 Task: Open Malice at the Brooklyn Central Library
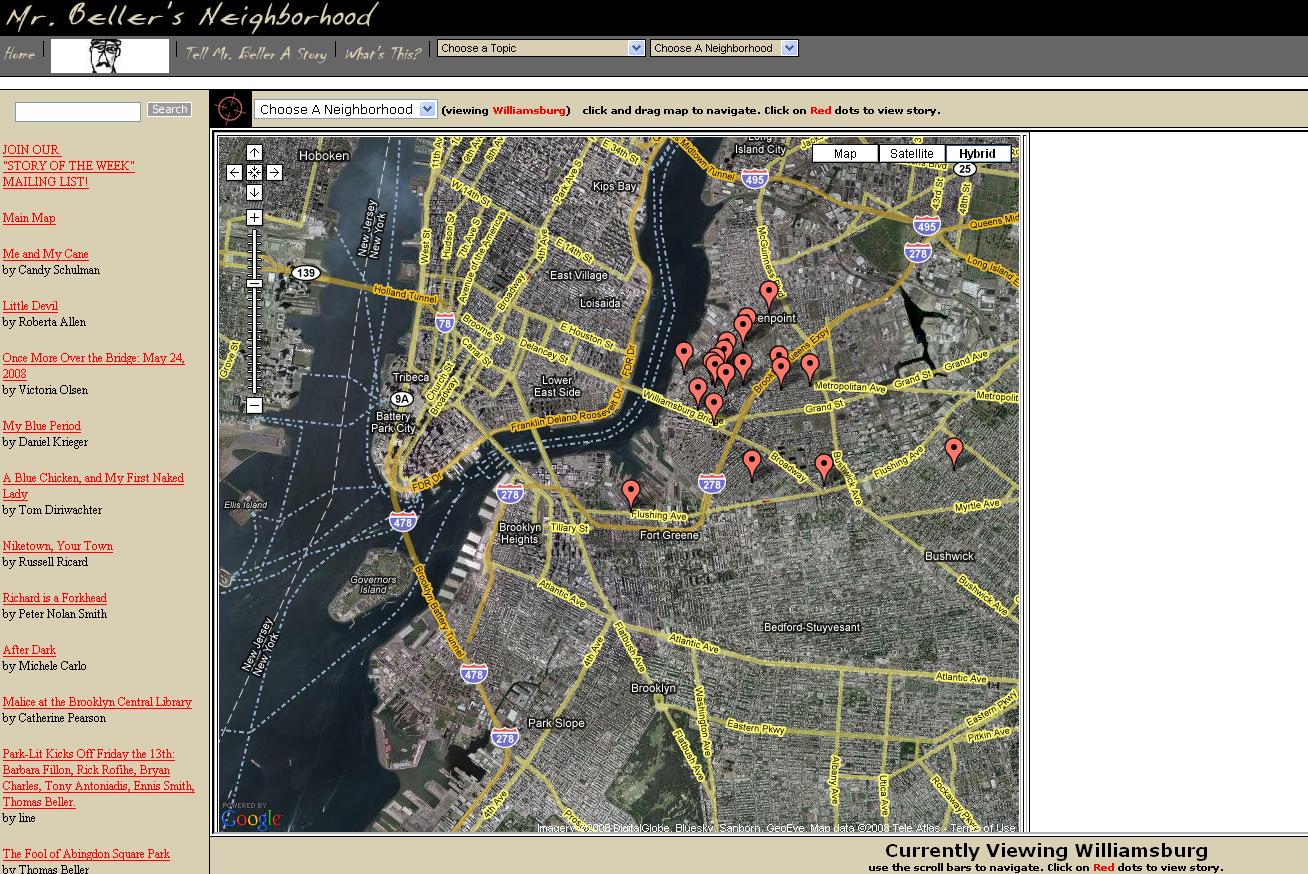click(97, 702)
